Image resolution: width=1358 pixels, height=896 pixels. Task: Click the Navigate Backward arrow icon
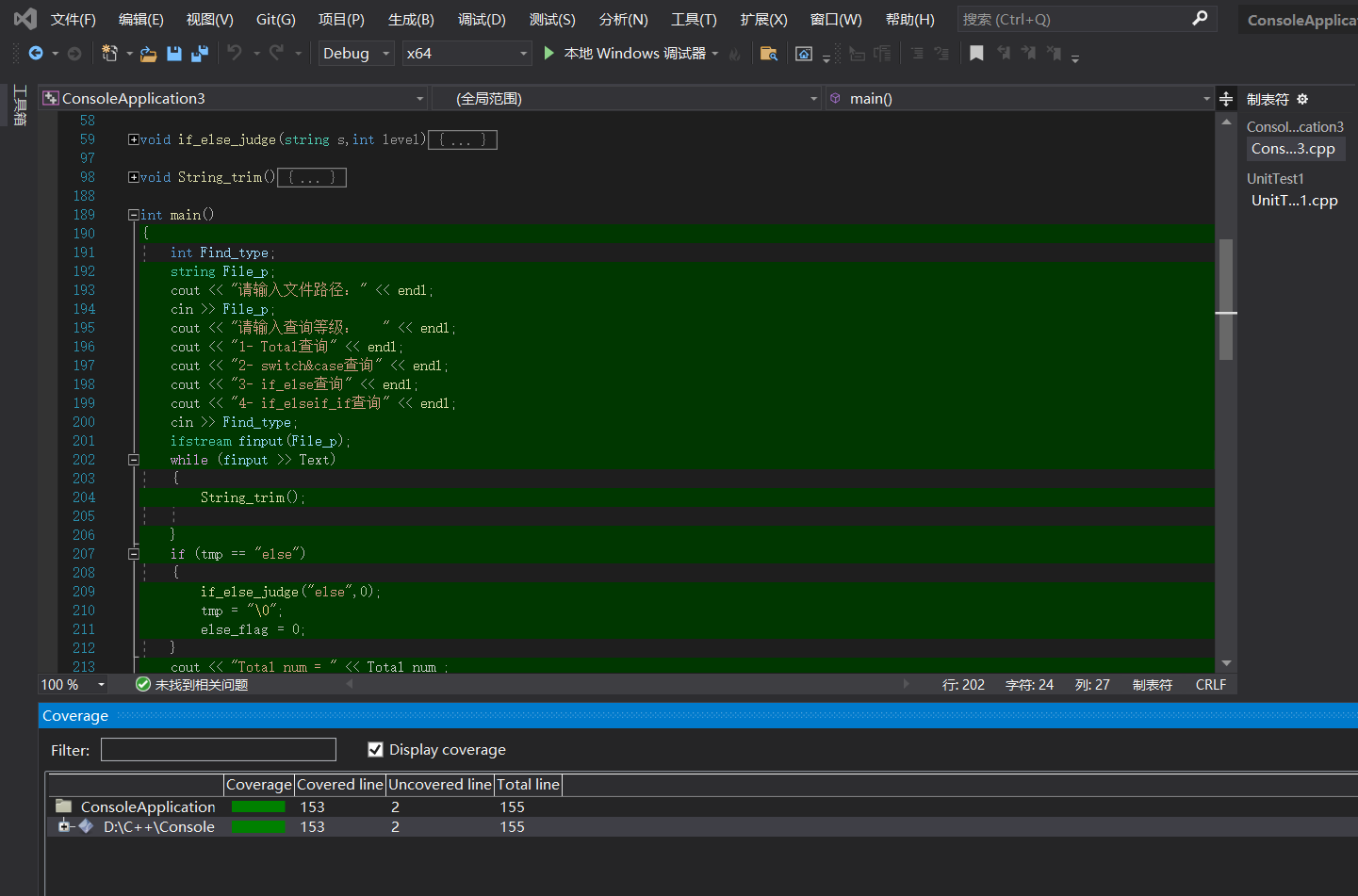[x=36, y=54]
